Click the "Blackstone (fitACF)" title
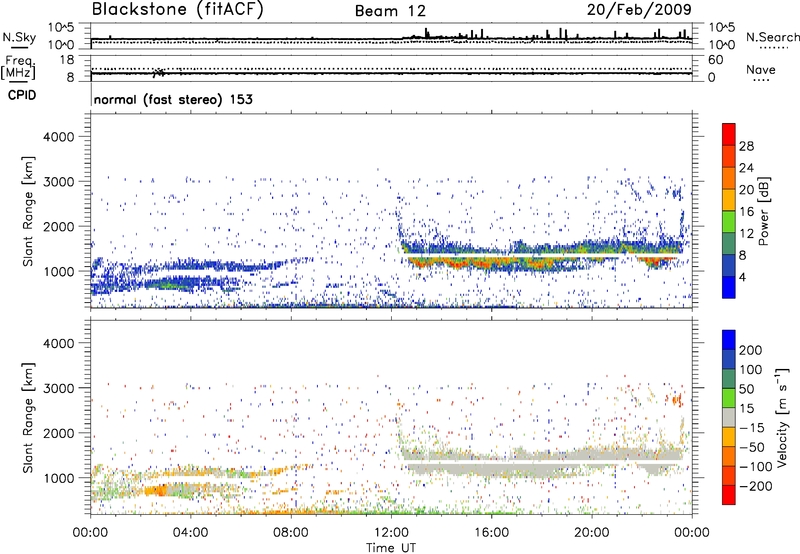 (x=178, y=9)
